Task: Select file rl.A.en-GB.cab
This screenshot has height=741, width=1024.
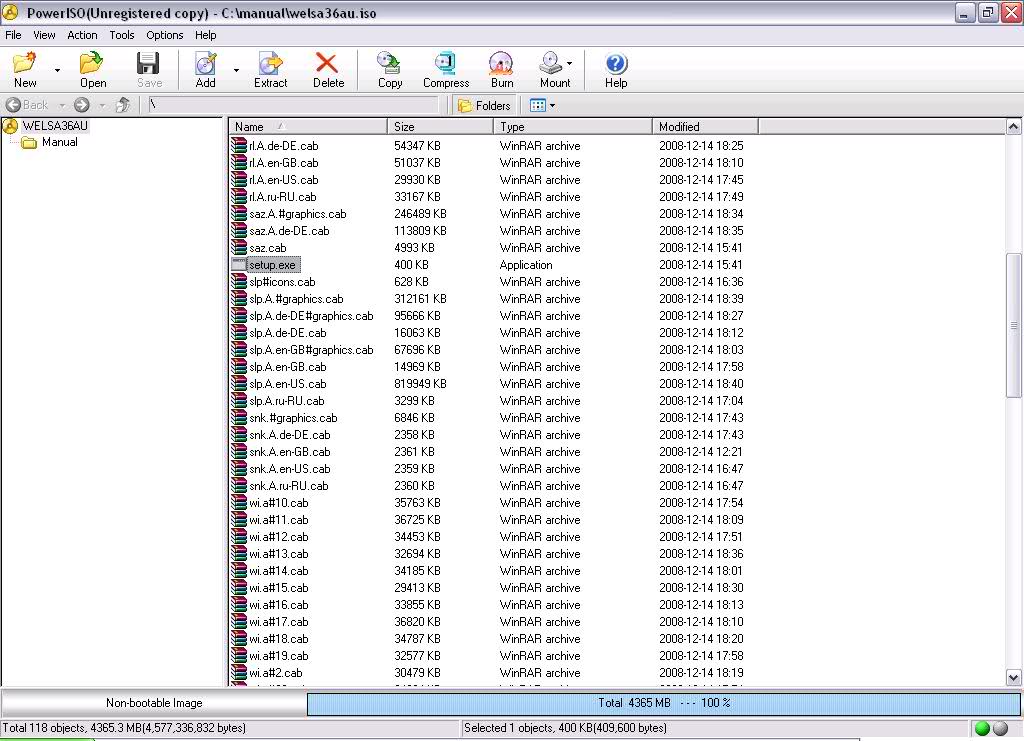Action: (x=283, y=163)
